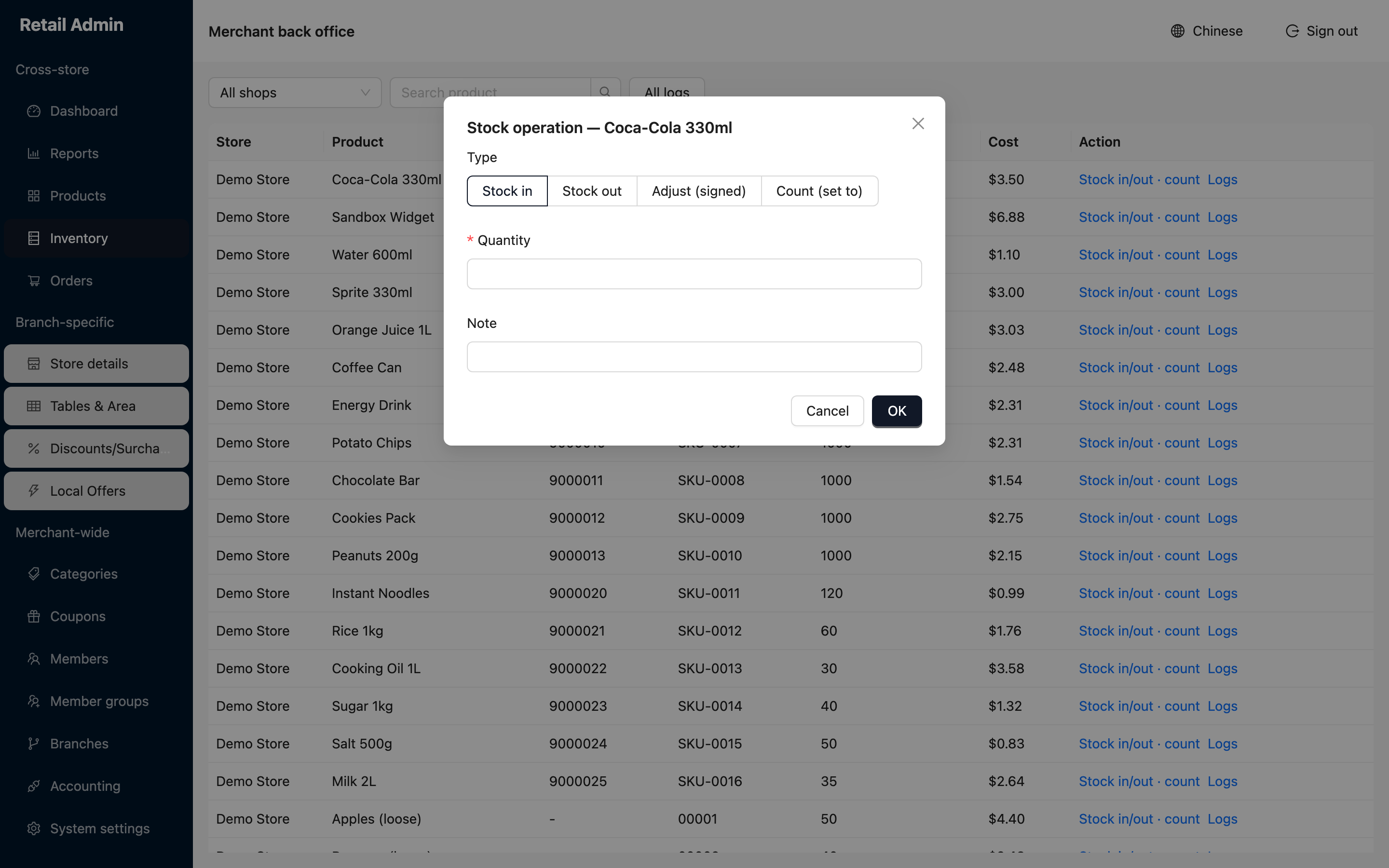Select the Stock in type
Screen dimensions: 1389x868
[x=507, y=190]
